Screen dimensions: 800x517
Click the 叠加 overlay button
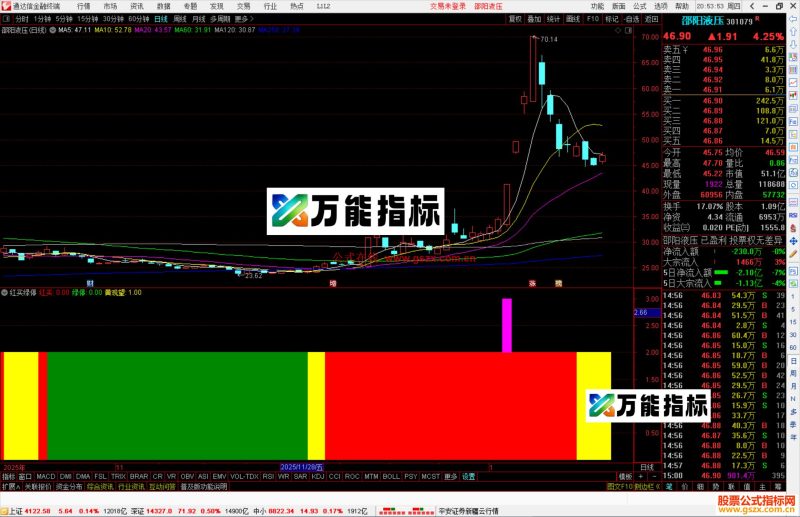click(x=534, y=19)
